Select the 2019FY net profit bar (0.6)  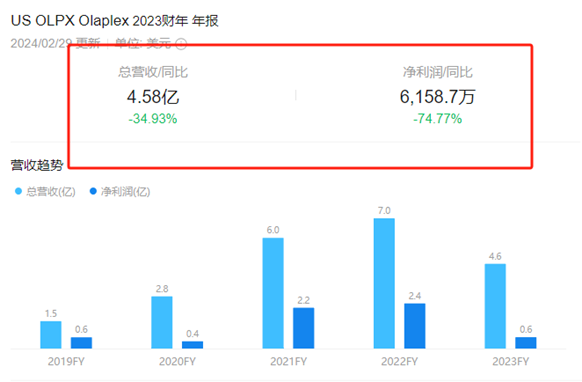(x=81, y=343)
